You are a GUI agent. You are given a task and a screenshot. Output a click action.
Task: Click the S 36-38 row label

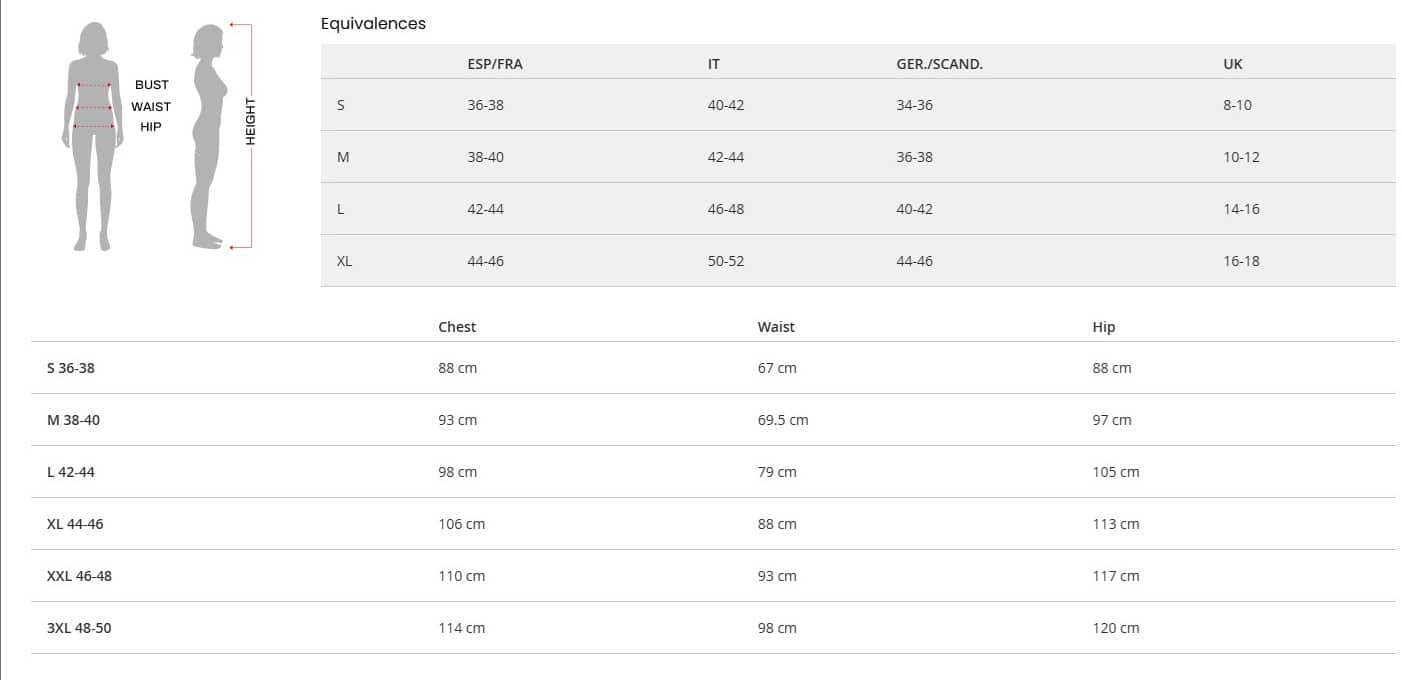pyautogui.click(x=71, y=368)
